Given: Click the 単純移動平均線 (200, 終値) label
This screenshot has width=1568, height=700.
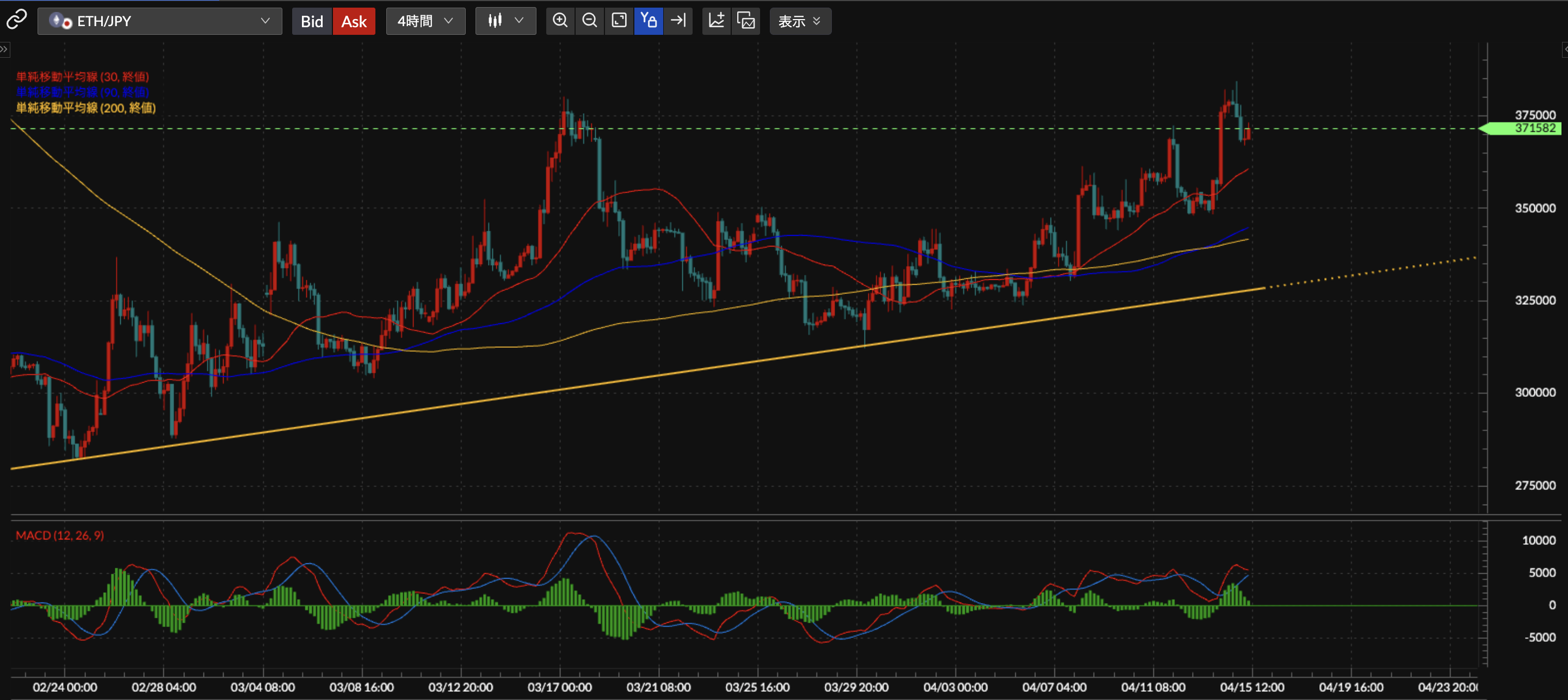Looking at the screenshot, I should click(x=86, y=108).
